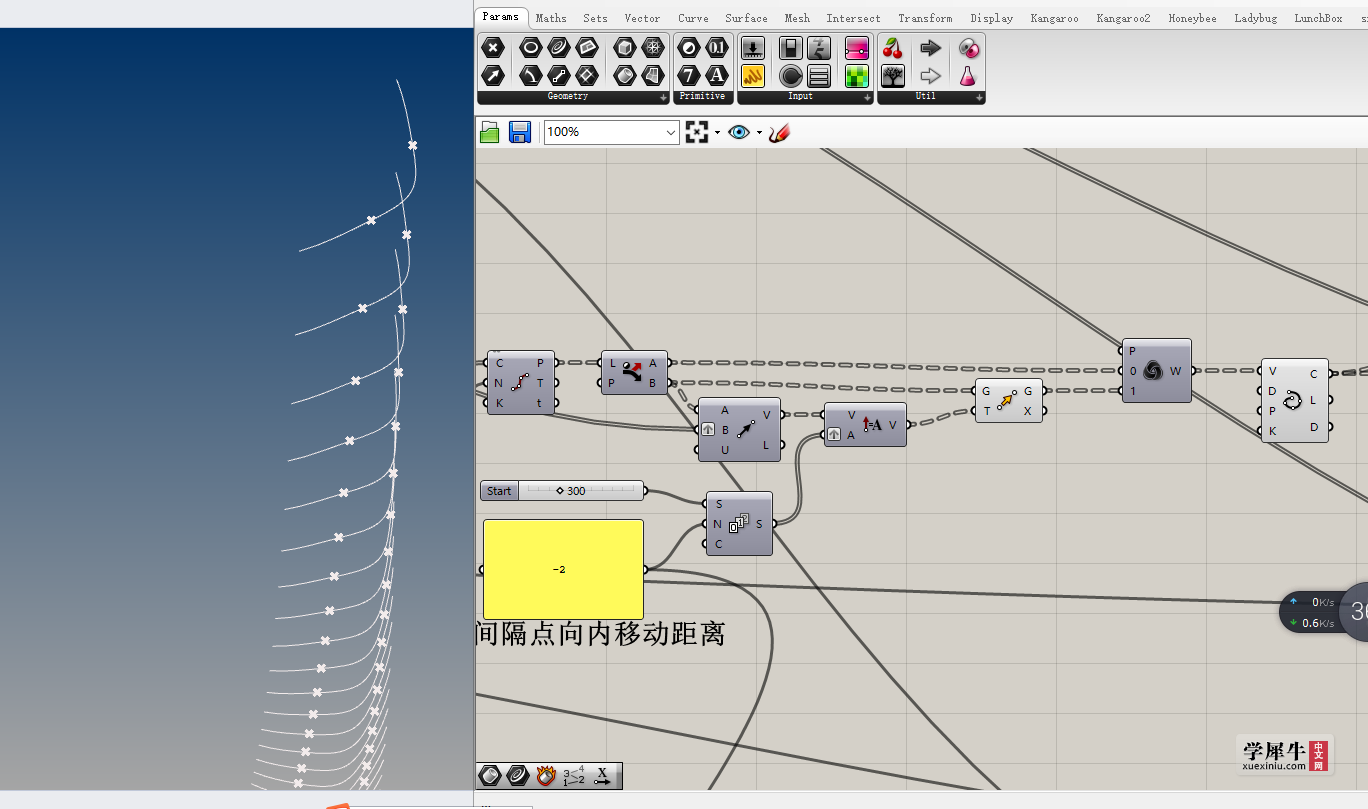Screen dimensions: 1368x809
Task: Expand the Input panel plus button
Action: [x=867, y=98]
